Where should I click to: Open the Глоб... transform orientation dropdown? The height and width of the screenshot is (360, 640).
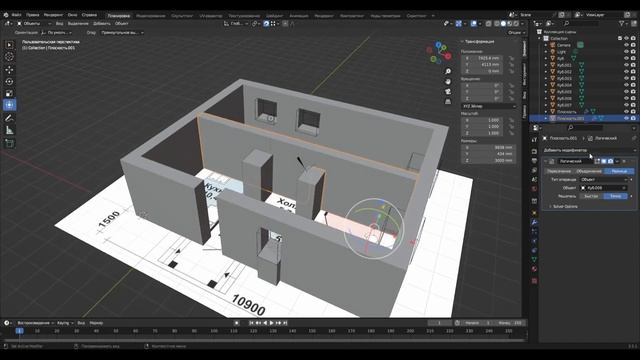[x=236, y=24]
